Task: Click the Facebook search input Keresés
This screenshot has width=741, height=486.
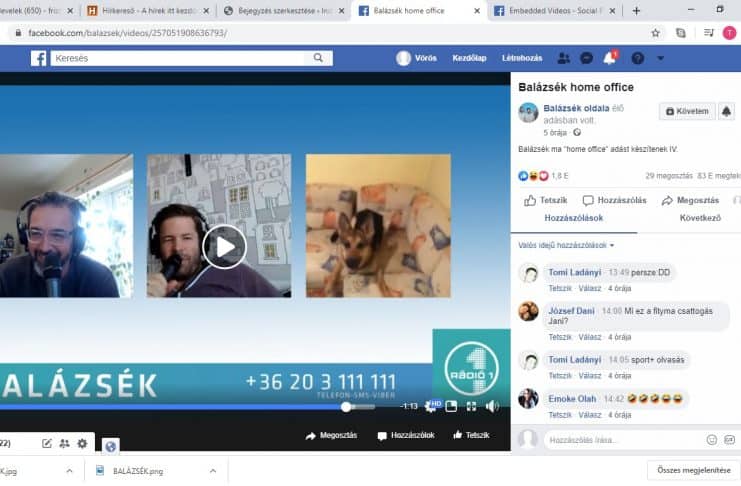Action: point(178,58)
